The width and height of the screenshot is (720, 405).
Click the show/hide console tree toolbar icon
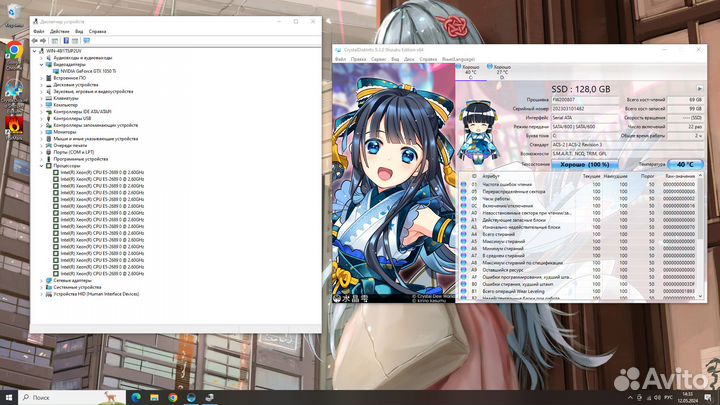pos(55,41)
